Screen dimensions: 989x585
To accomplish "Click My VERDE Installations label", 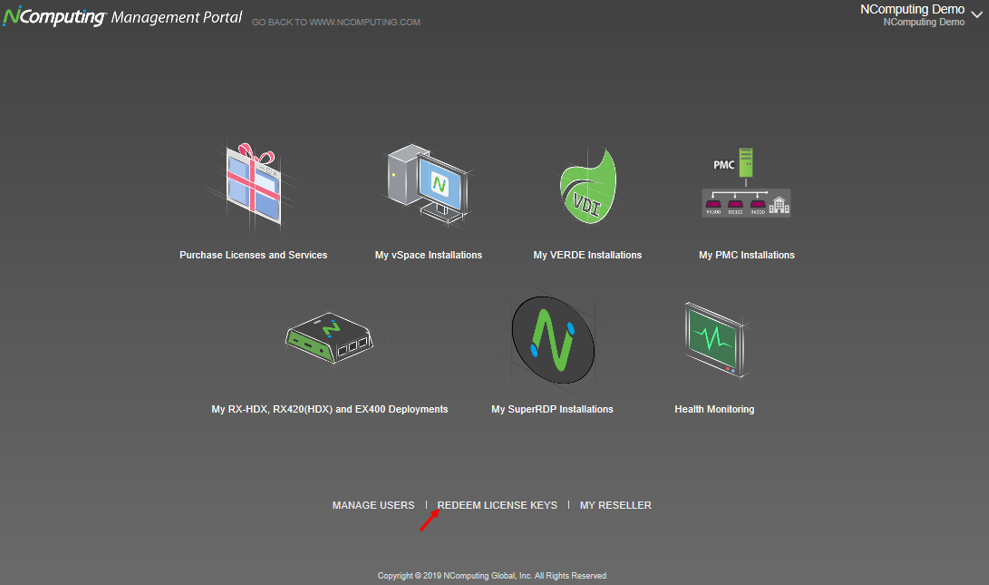I will [587, 255].
